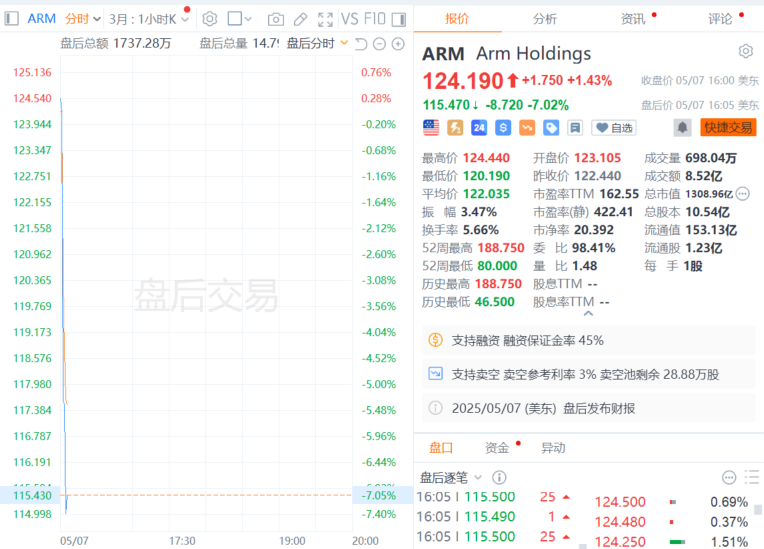Switch to the 资金 tab
This screenshot has height=549, width=764.
click(x=497, y=448)
